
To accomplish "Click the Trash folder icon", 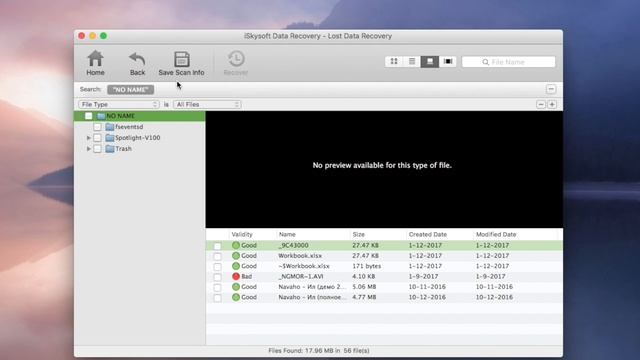I will coord(109,149).
